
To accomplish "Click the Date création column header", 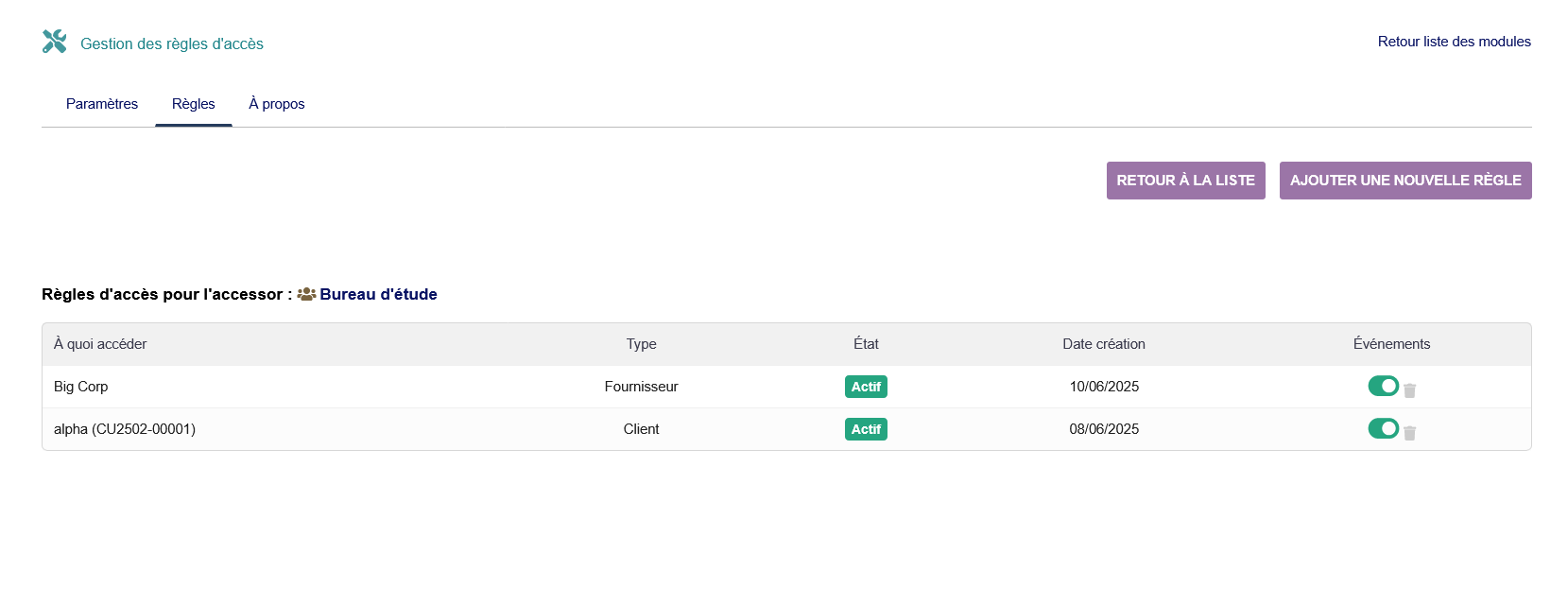I will pos(1103,344).
